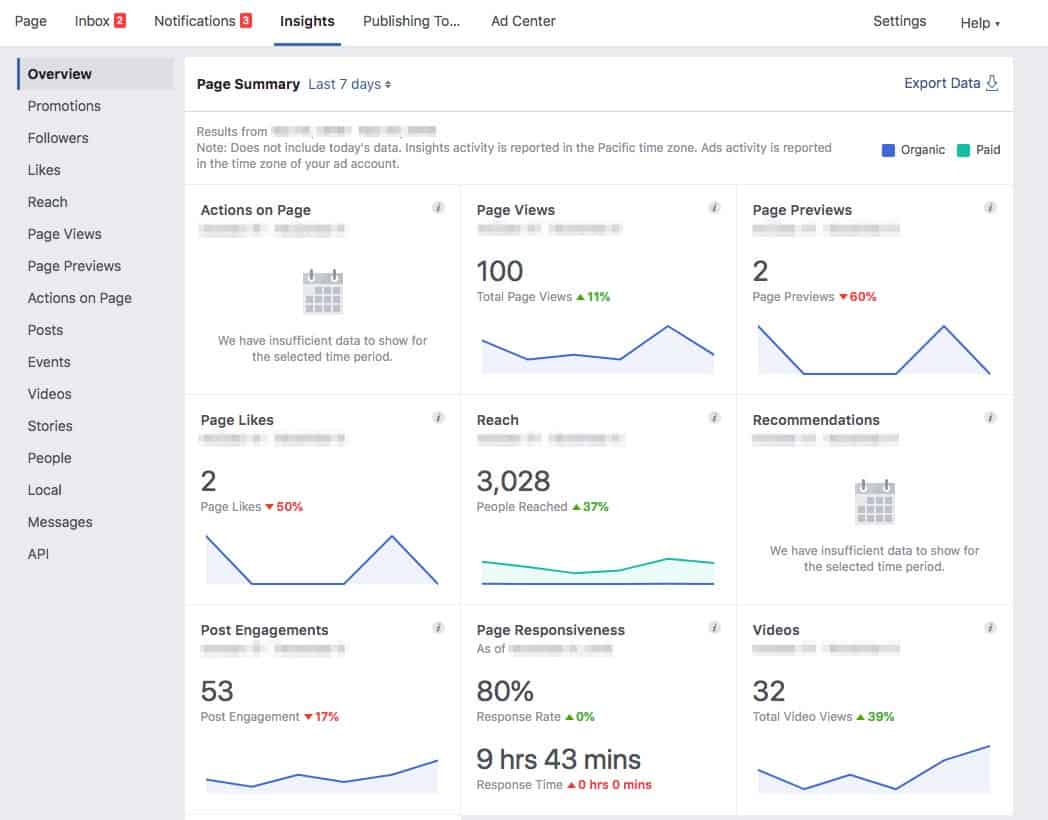
Task: Open the Recommendations info tooltip
Action: pyautogui.click(x=991, y=418)
